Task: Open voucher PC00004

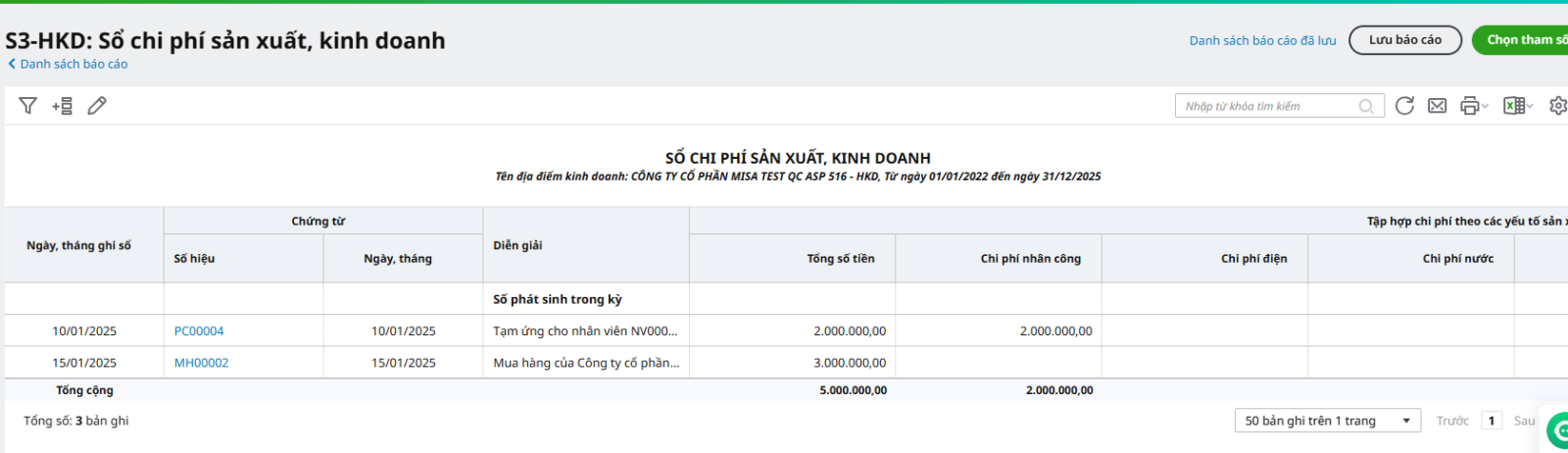Action: pos(199,331)
